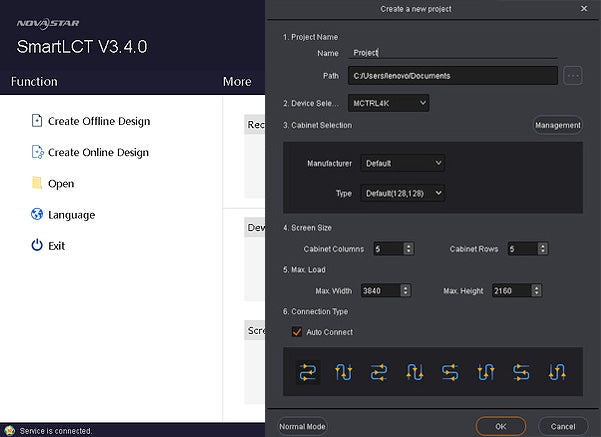Increase Max Width with up arrow
601x437 pixels.
[405, 288]
